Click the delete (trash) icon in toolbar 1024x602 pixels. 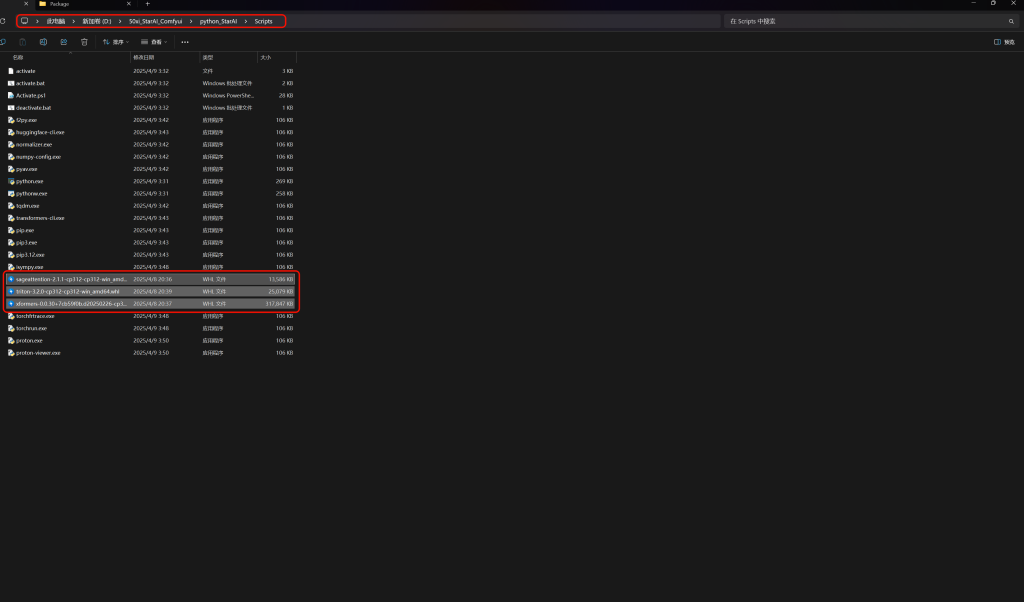pos(84,42)
